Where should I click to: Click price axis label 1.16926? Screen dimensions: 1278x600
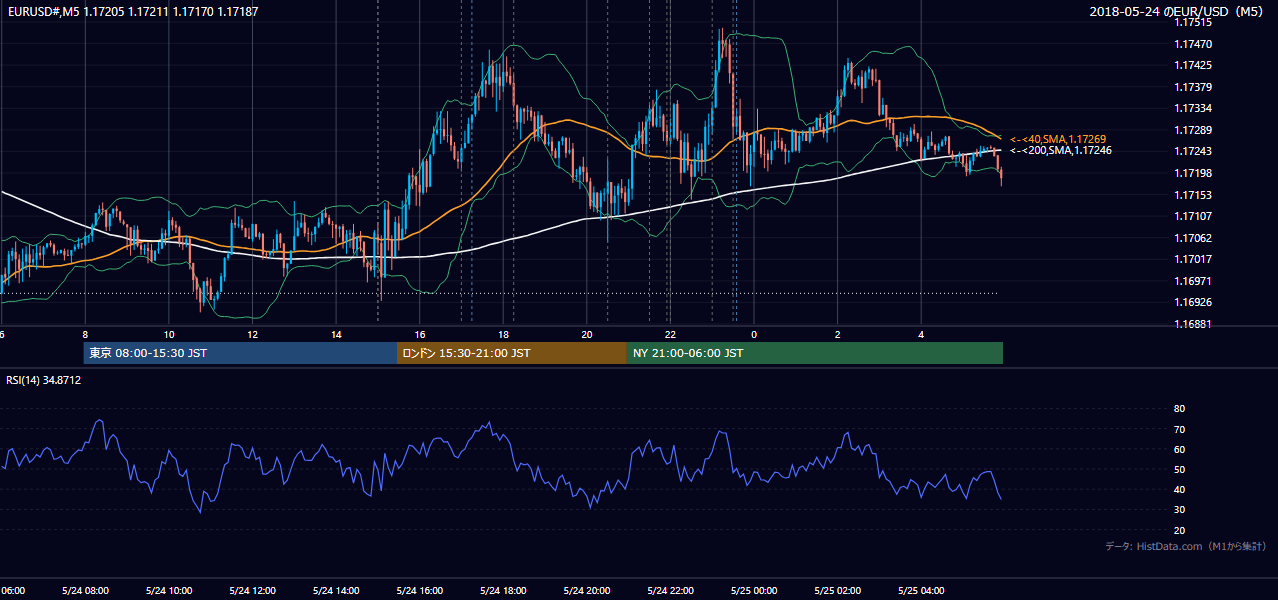coord(1193,302)
